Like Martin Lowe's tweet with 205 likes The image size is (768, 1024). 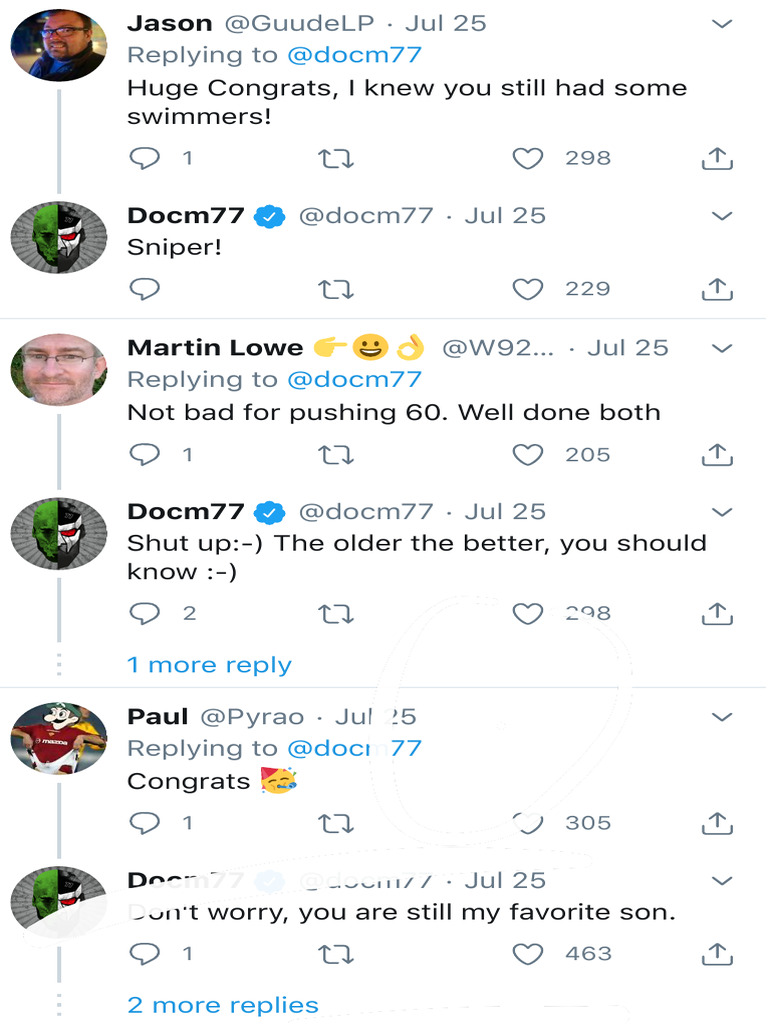pos(528,455)
